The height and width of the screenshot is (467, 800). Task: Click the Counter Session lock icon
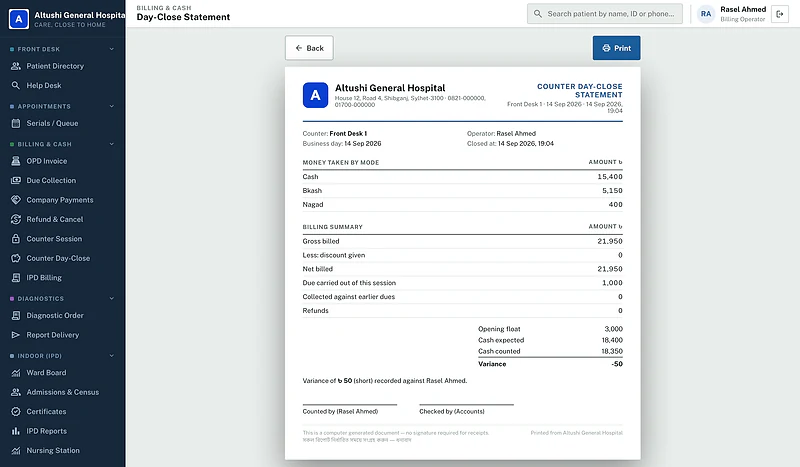(x=16, y=238)
